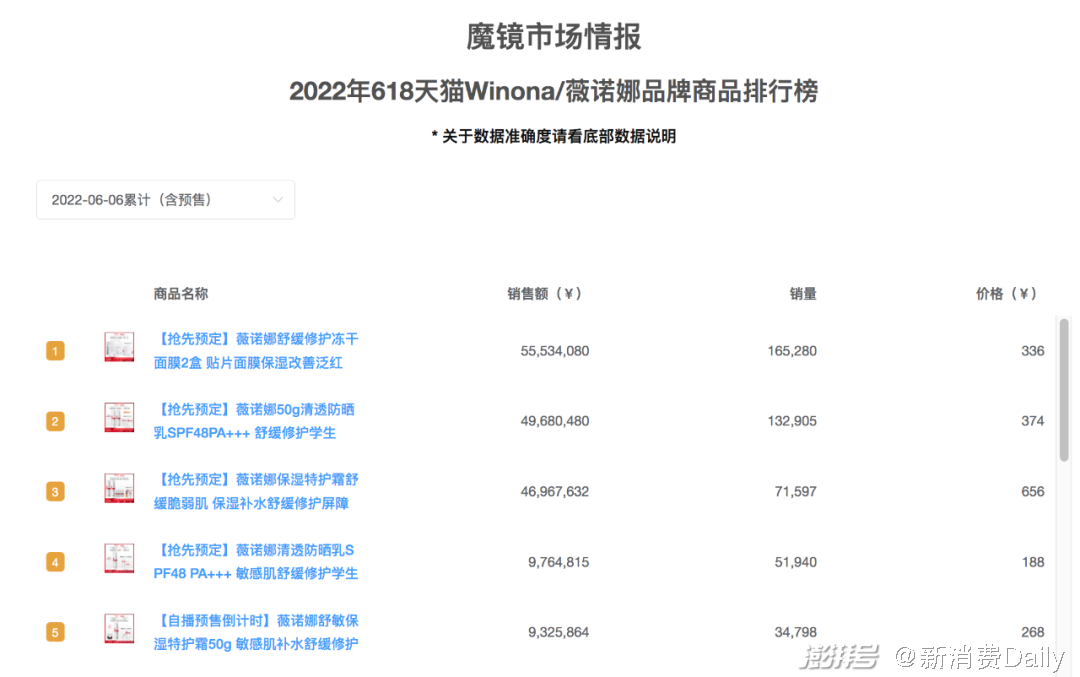This screenshot has width=1080, height=677.
Task: Open thumbnail of rank 5 舒敏保湿特护霜 product
Action: click(x=119, y=628)
